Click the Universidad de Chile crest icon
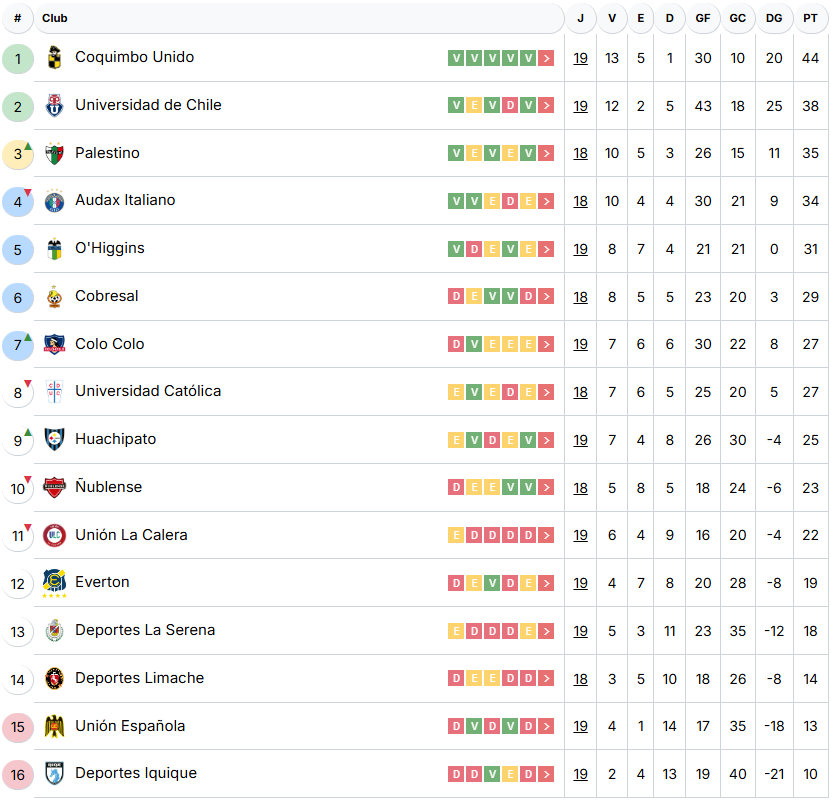 [54, 106]
